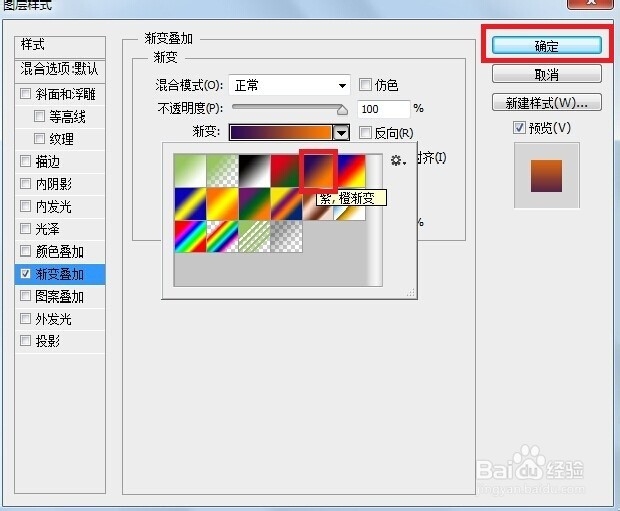
Task: Enable the 纹理 checkbox
Action: [x=39, y=138]
